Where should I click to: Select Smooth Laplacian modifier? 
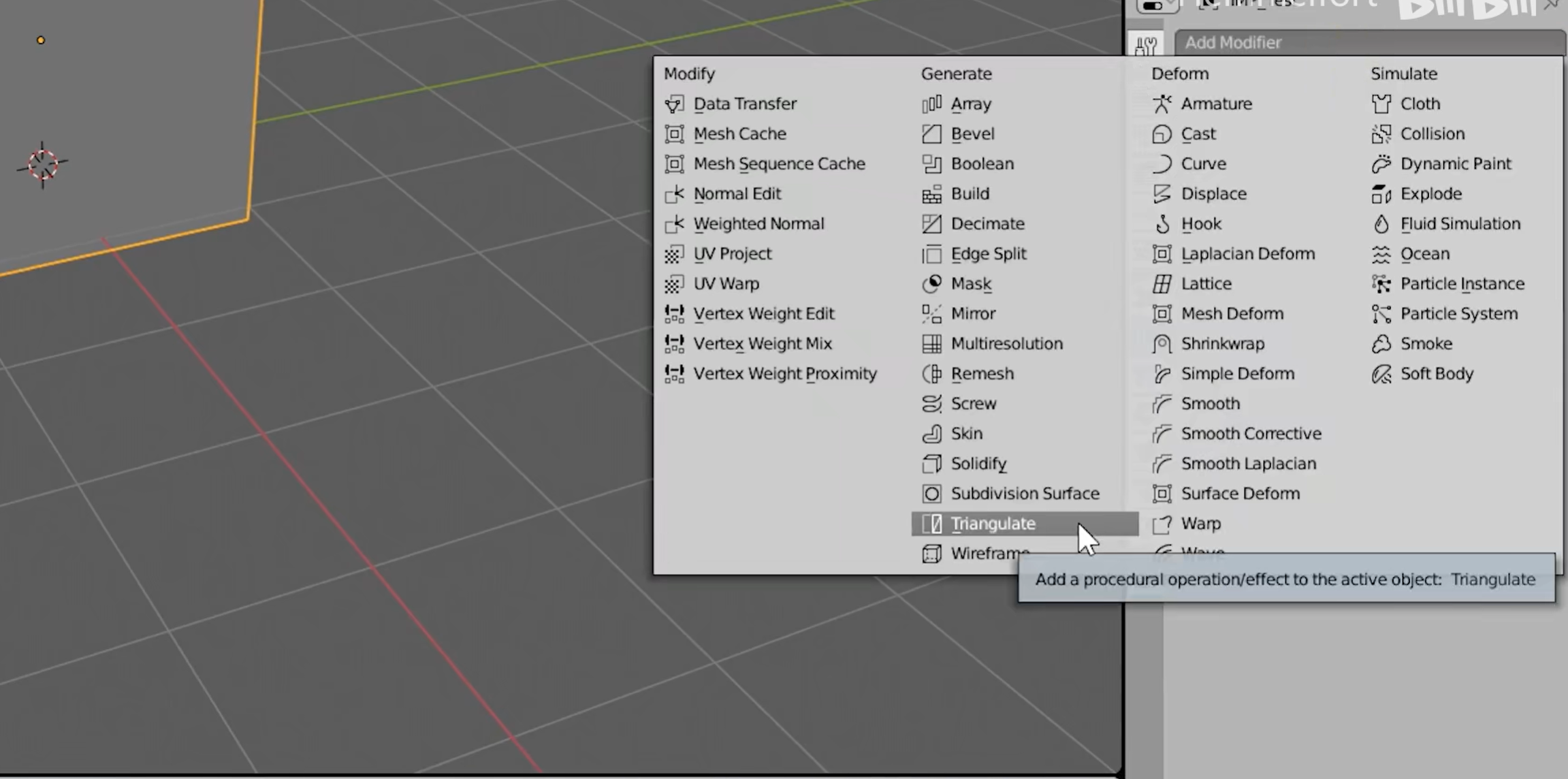pos(1248,463)
